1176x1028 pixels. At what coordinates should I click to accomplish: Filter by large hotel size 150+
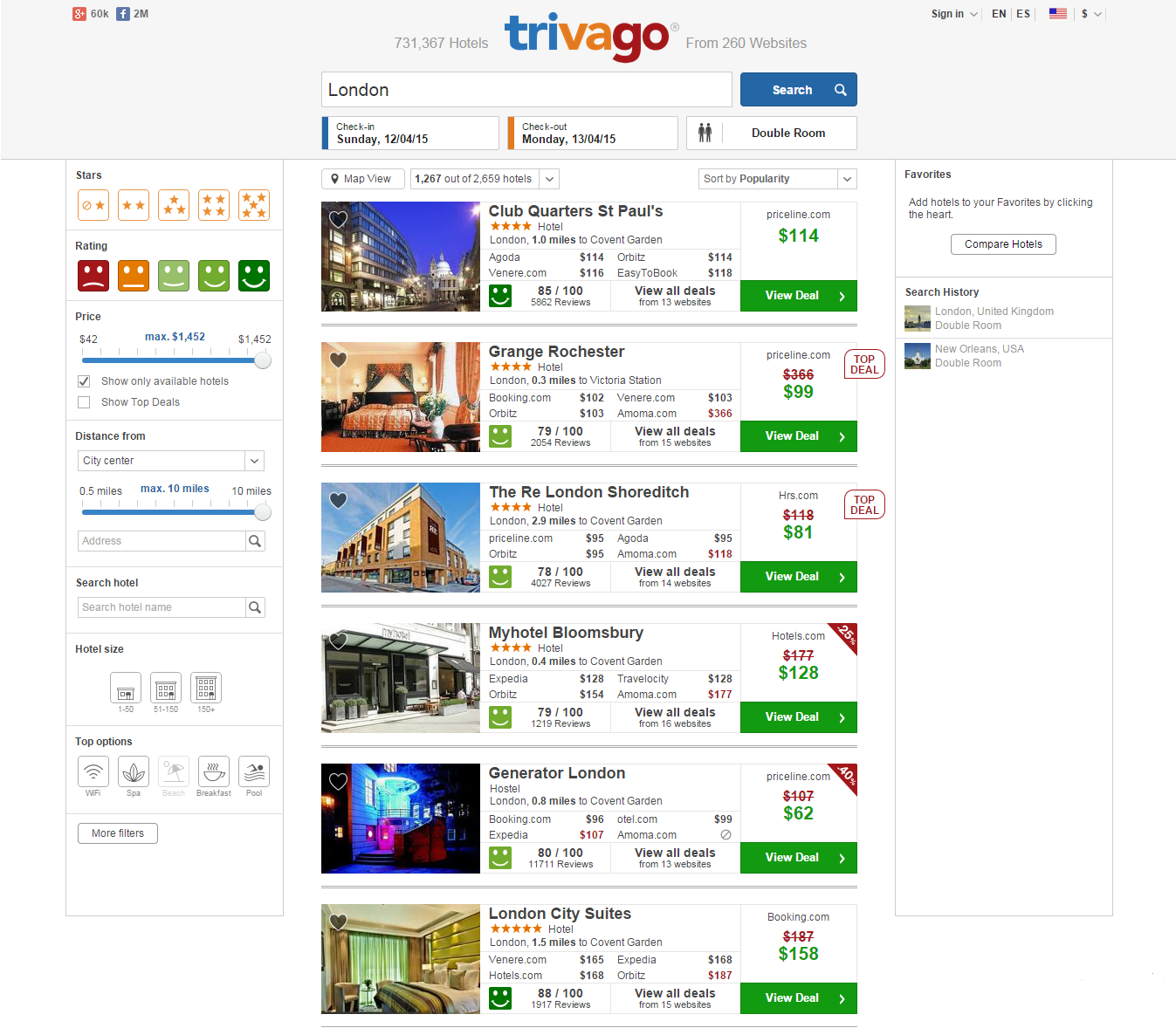pos(206,689)
